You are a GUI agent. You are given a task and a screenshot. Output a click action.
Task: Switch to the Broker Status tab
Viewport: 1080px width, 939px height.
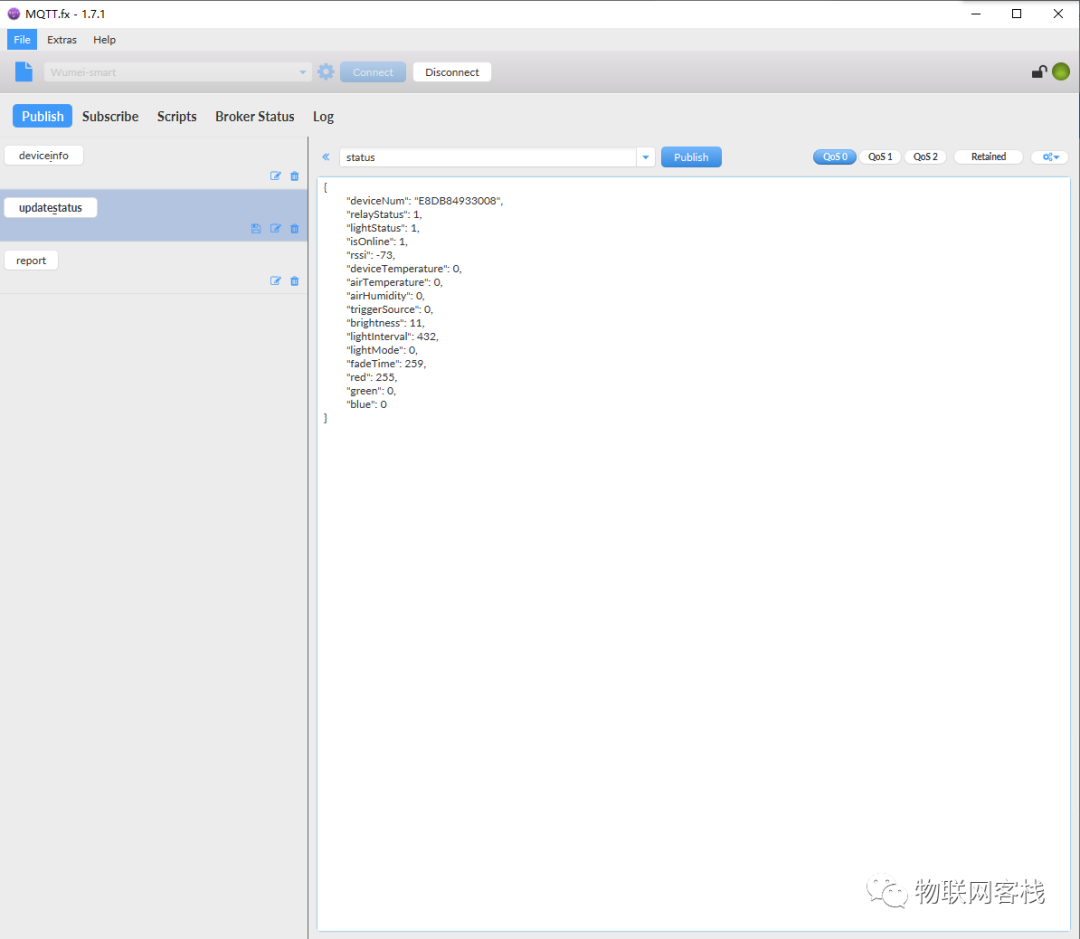pyautogui.click(x=255, y=116)
